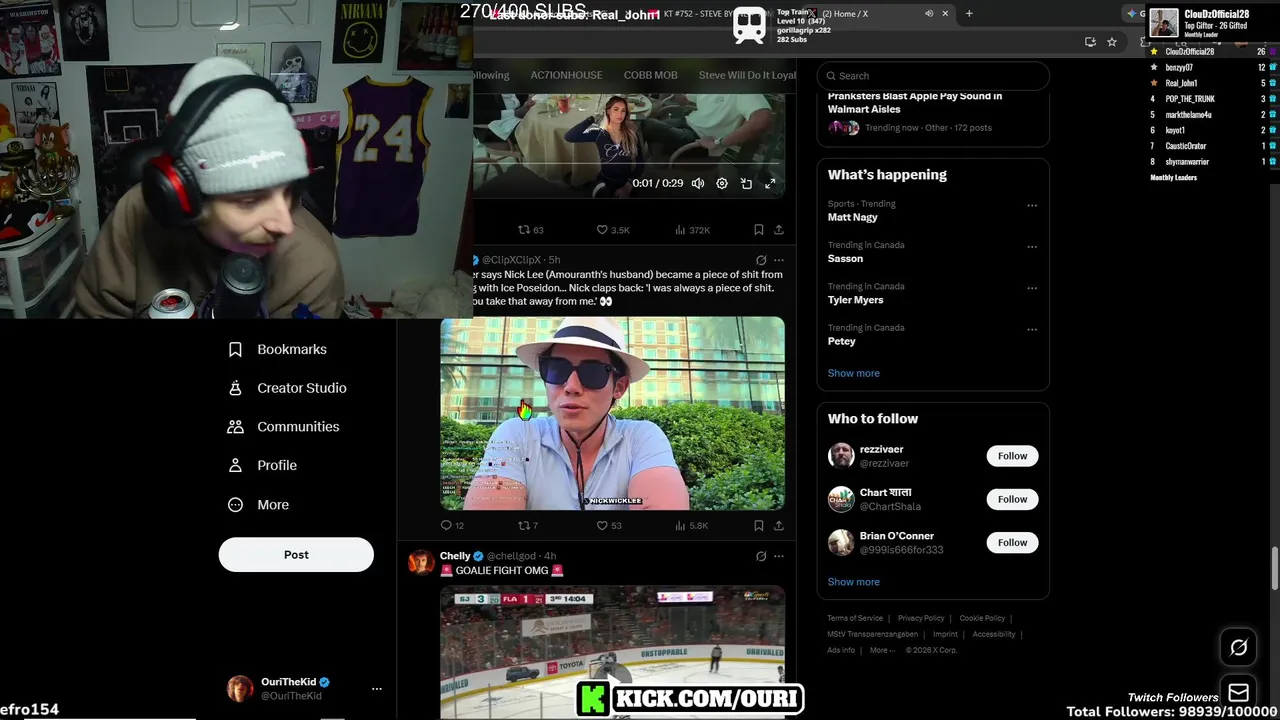
Task: Open Terms of Service footer link
Action: [x=855, y=618]
